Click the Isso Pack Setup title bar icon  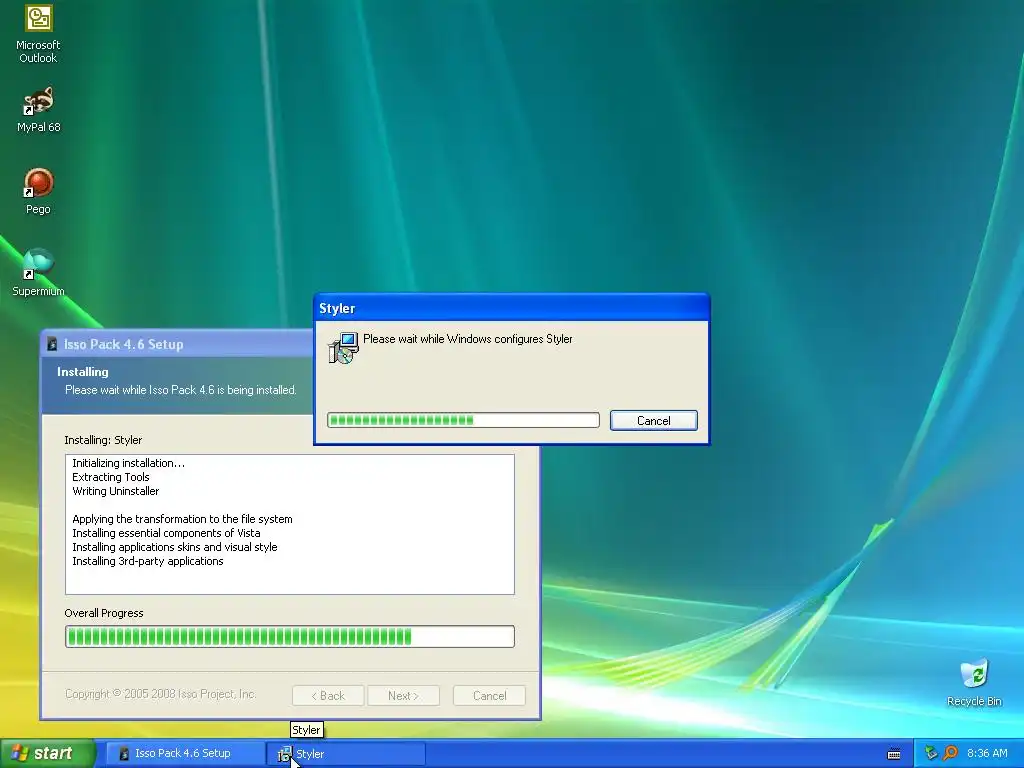tap(52, 344)
